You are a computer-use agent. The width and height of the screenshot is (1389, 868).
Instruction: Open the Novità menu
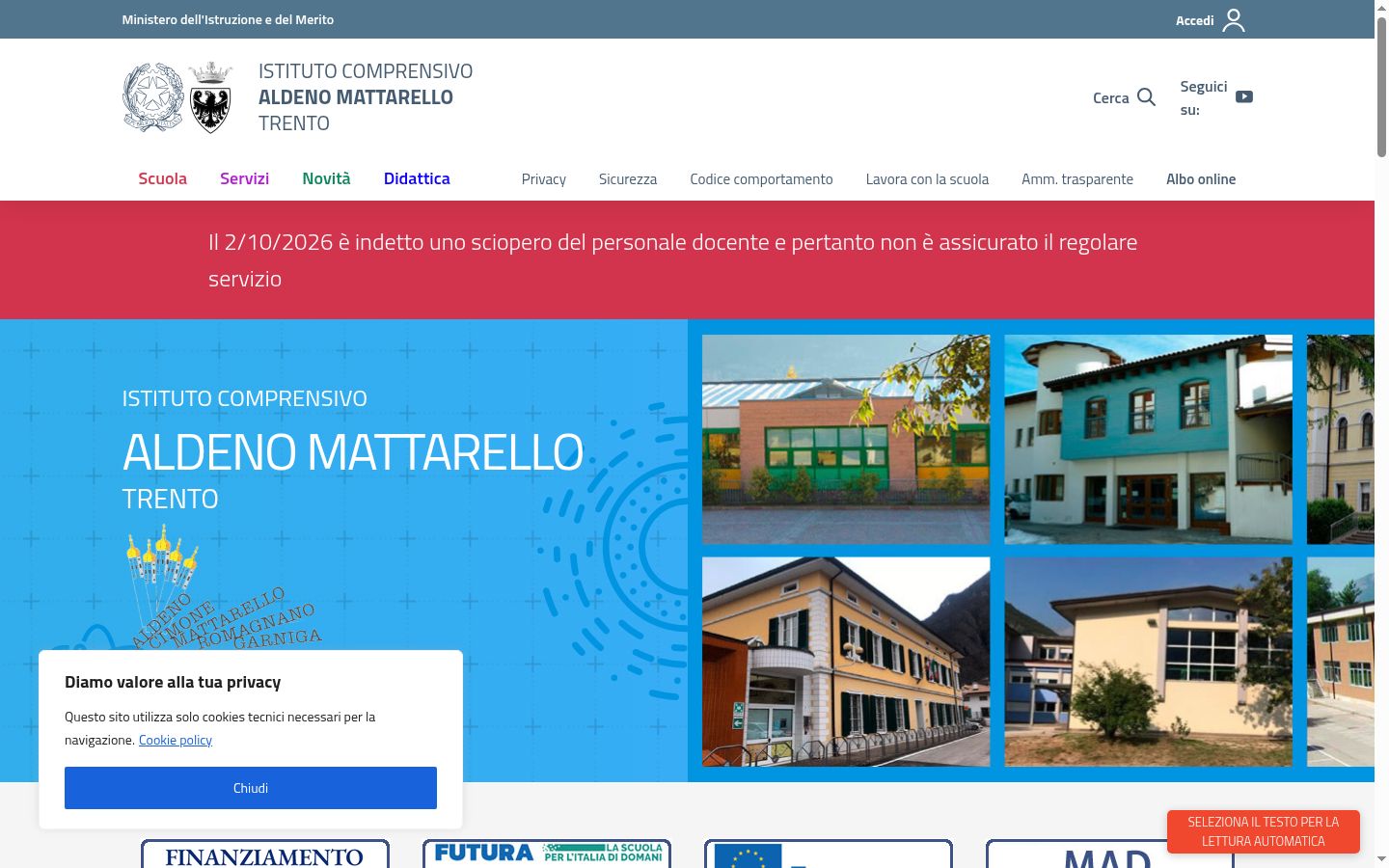326,178
